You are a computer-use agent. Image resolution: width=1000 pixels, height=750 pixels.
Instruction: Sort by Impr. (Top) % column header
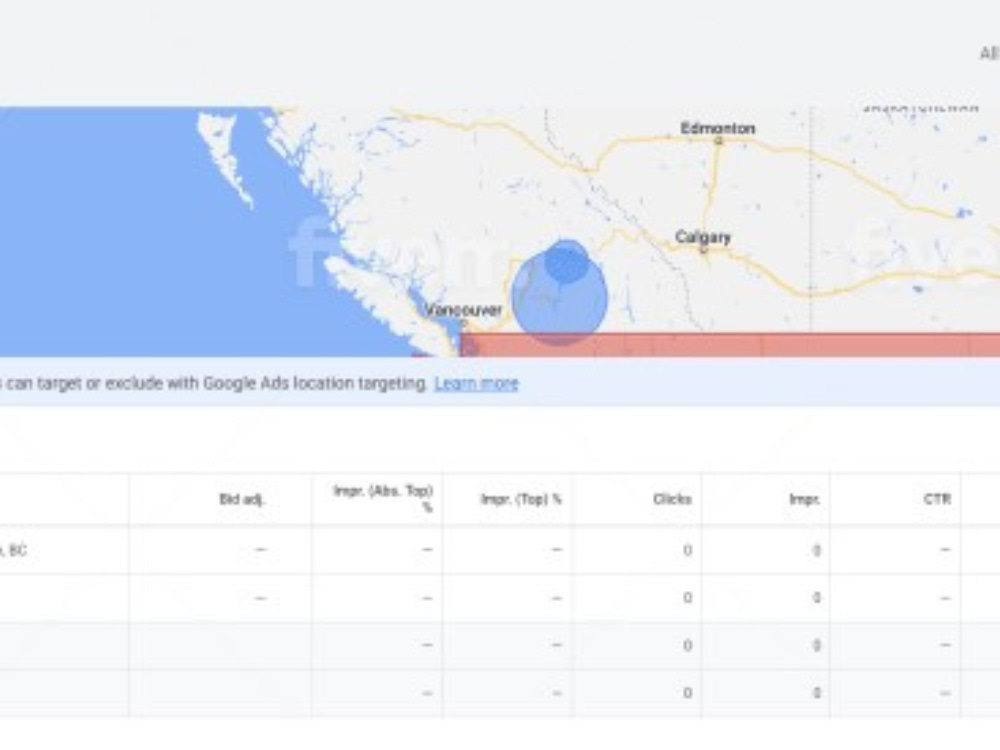pyautogui.click(x=521, y=499)
